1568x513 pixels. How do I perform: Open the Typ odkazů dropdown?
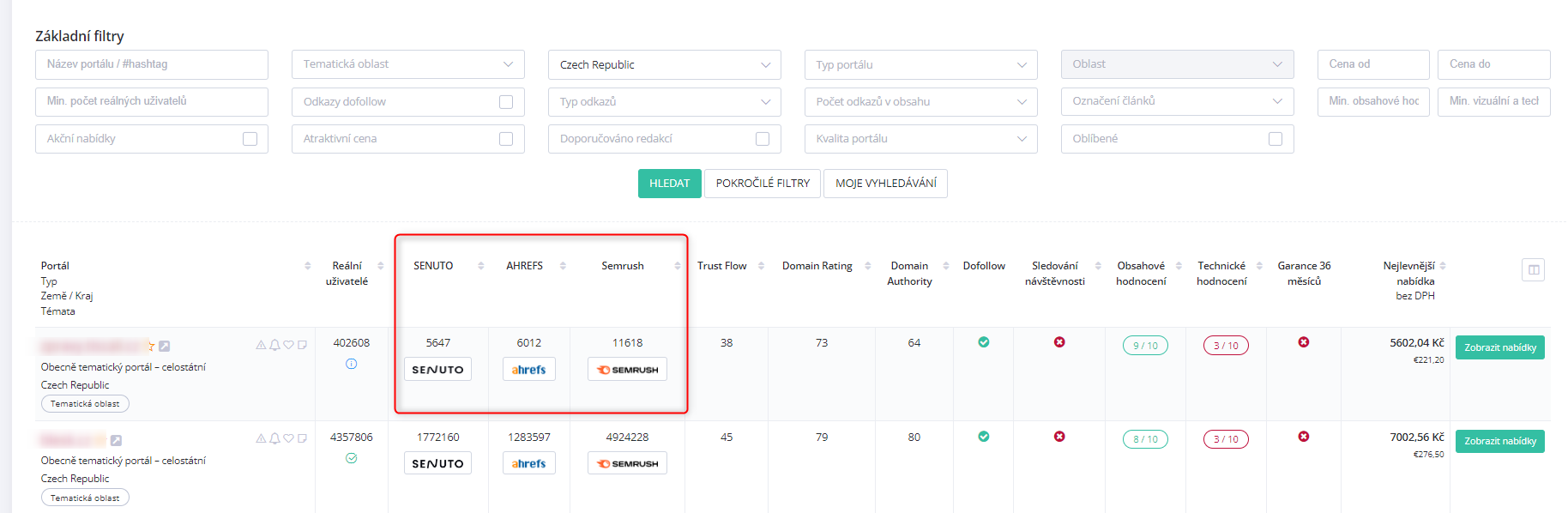tap(665, 102)
